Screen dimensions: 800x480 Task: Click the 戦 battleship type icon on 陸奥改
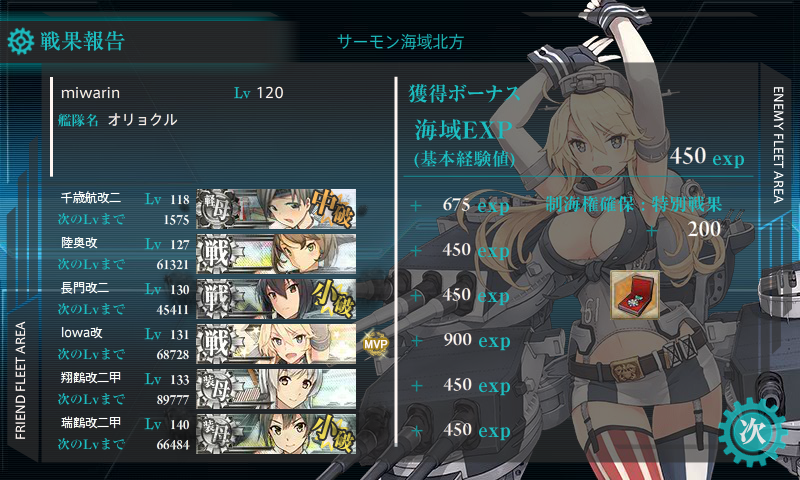click(x=215, y=254)
